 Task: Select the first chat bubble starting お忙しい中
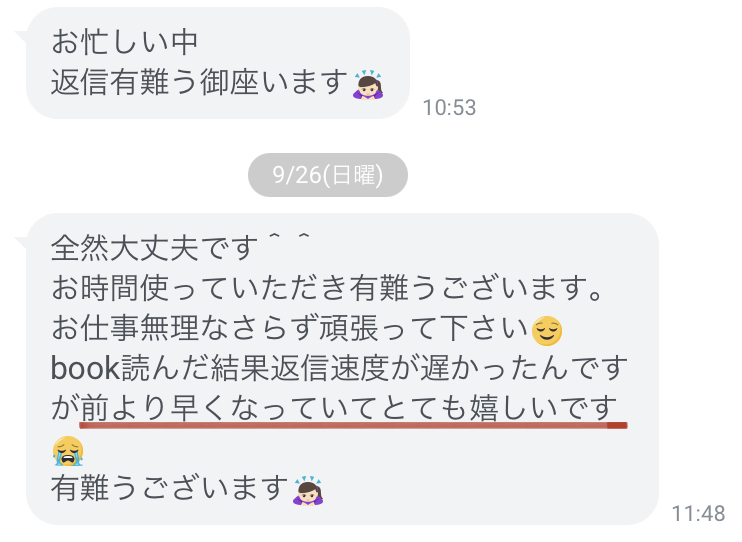218,63
